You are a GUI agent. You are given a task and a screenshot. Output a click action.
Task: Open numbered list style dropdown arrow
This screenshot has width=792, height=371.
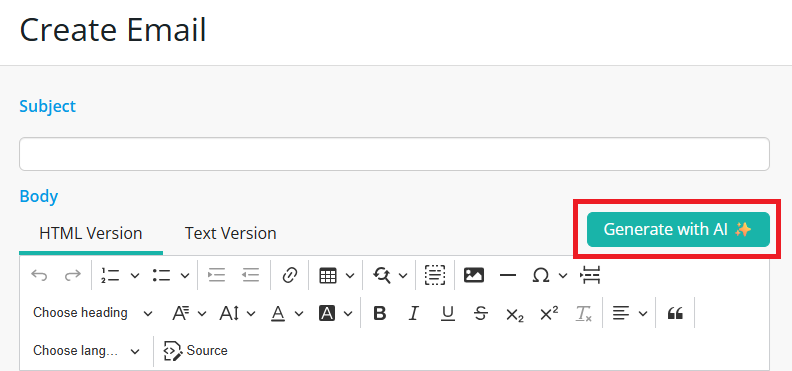135,275
